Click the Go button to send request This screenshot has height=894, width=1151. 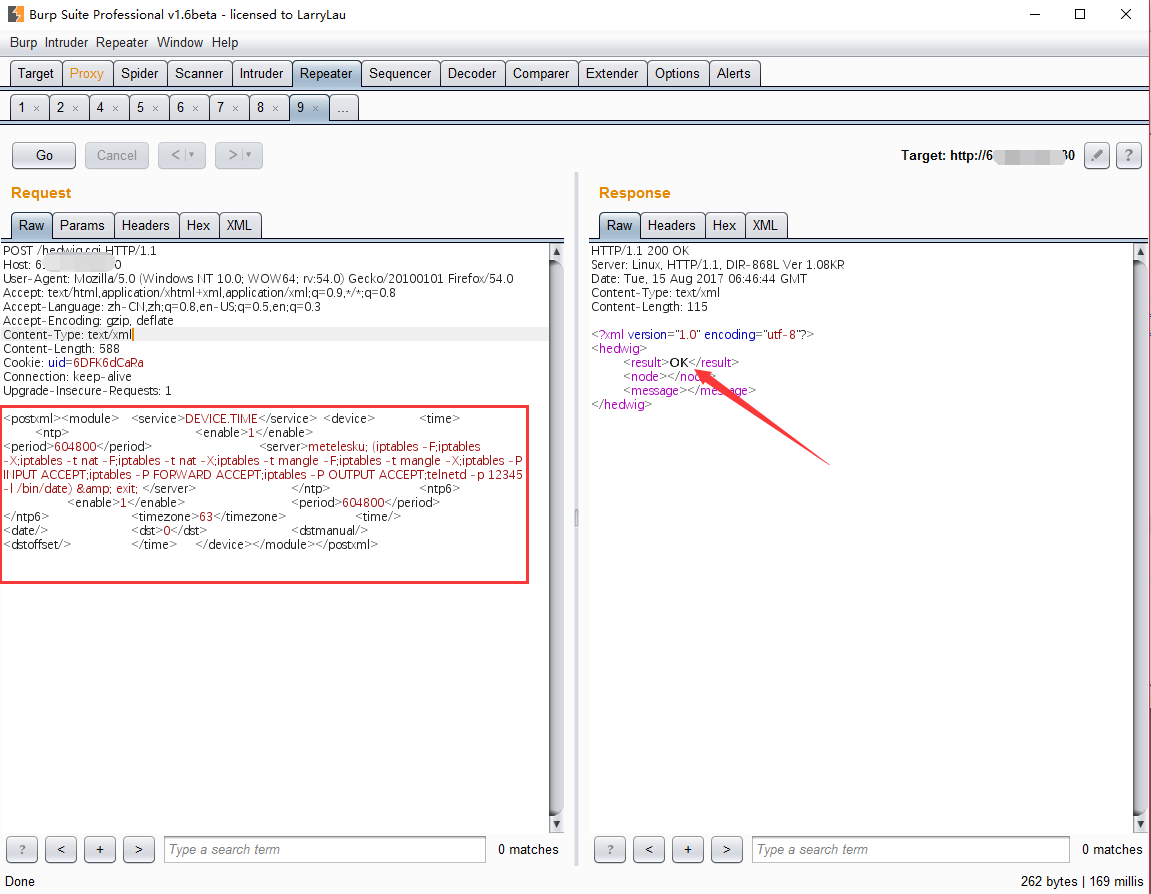coord(44,156)
